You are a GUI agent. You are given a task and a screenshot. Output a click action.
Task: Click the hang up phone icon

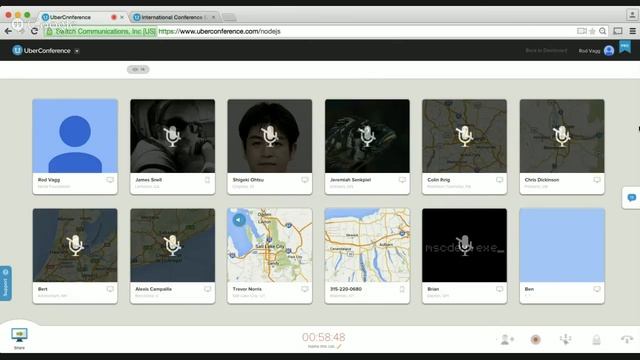627,339
